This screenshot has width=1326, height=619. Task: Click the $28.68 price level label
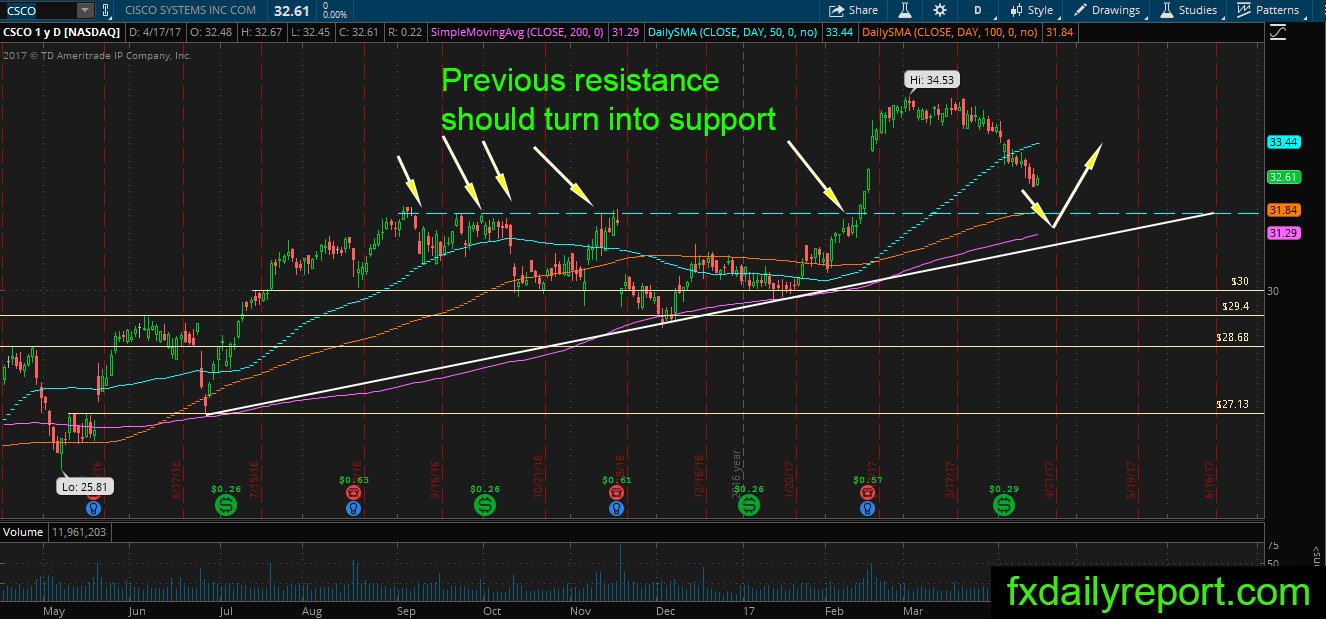1233,338
